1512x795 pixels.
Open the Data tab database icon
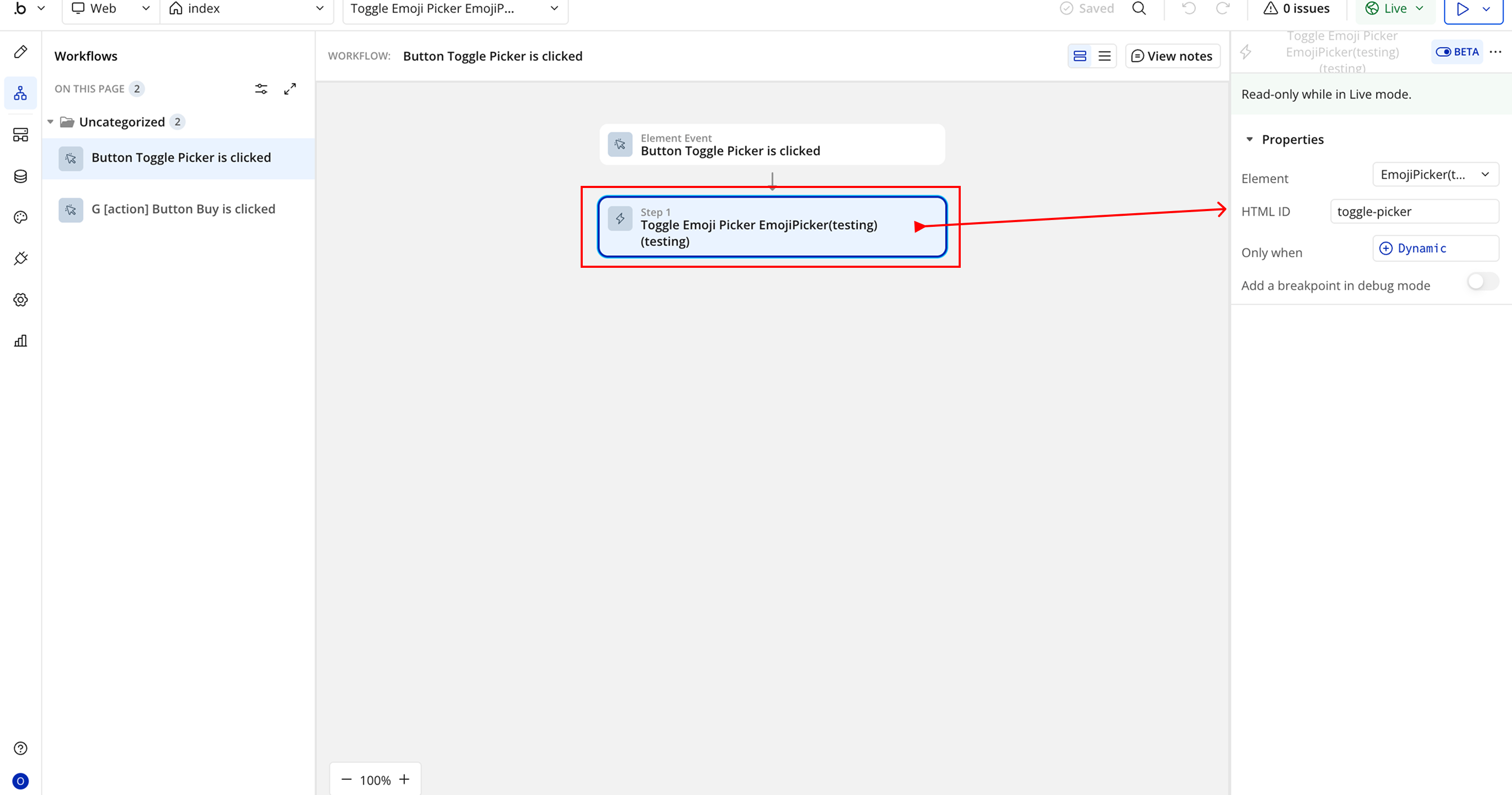20,176
